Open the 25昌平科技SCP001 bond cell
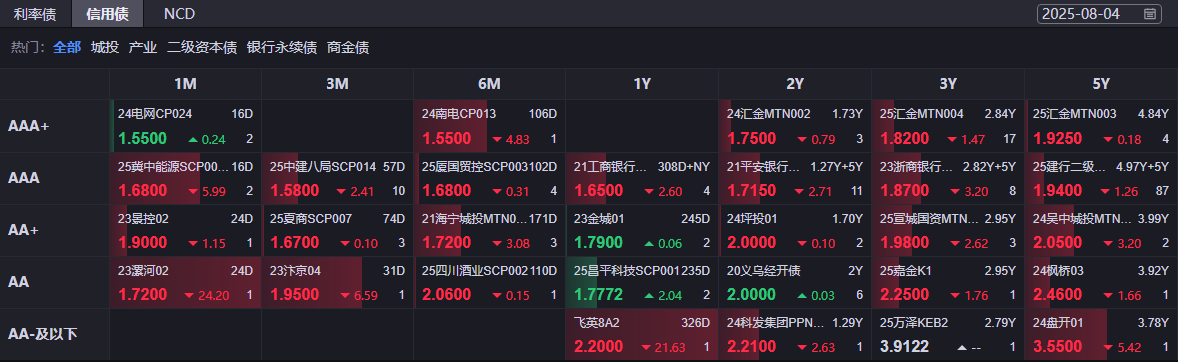 coord(642,282)
